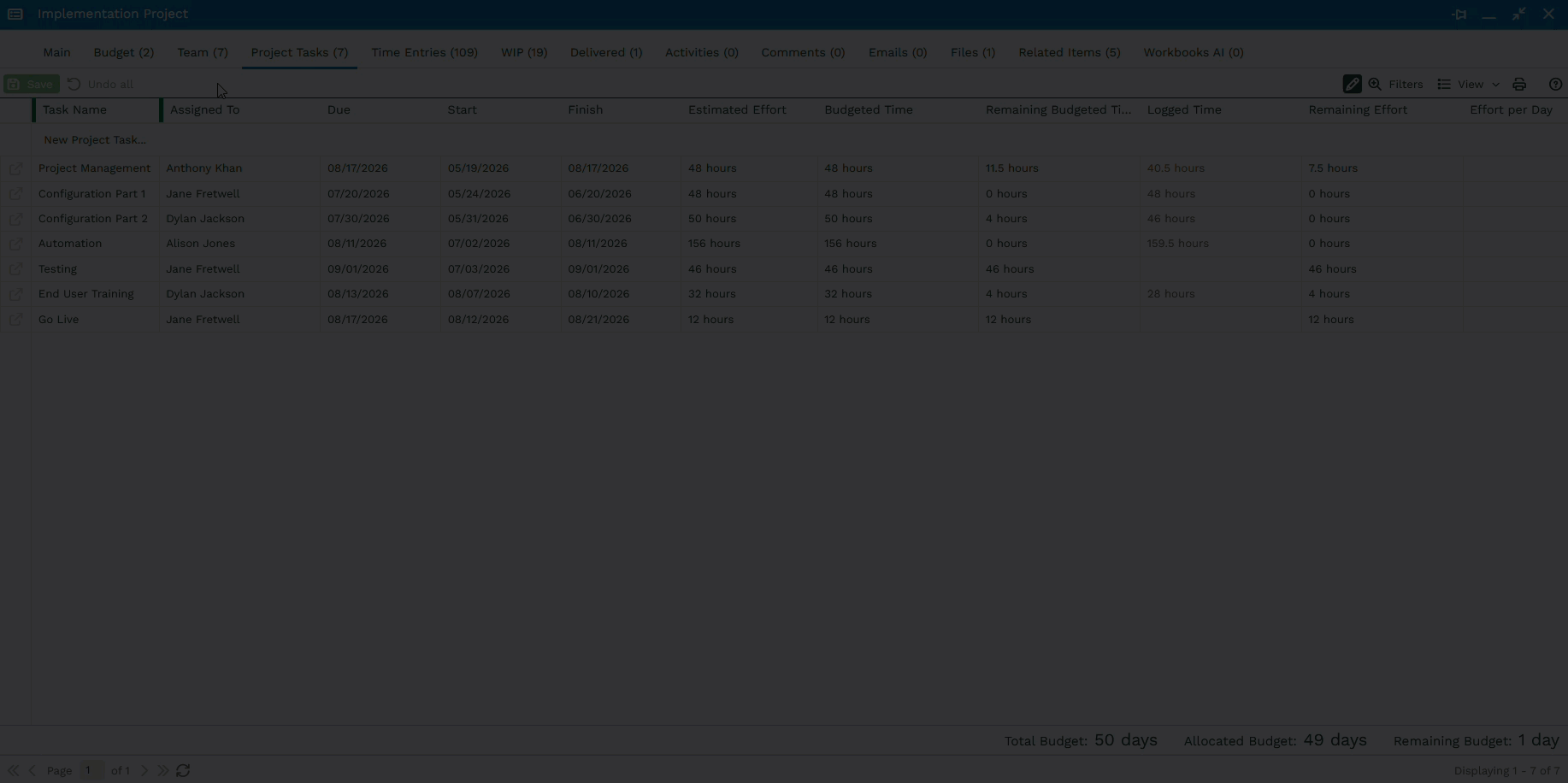Click the print icon in toolbar

(x=1519, y=84)
